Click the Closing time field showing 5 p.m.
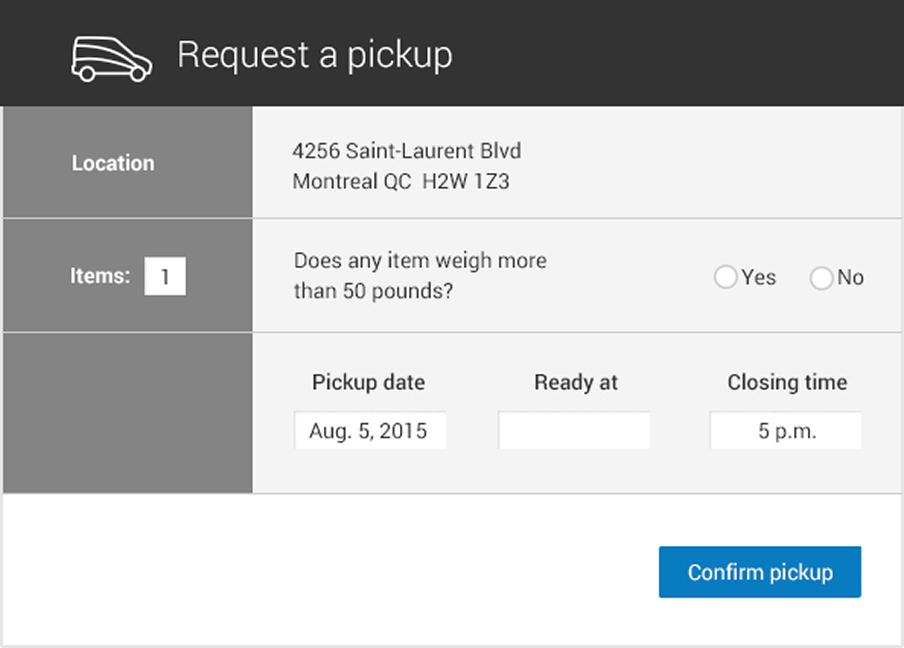 coord(786,430)
